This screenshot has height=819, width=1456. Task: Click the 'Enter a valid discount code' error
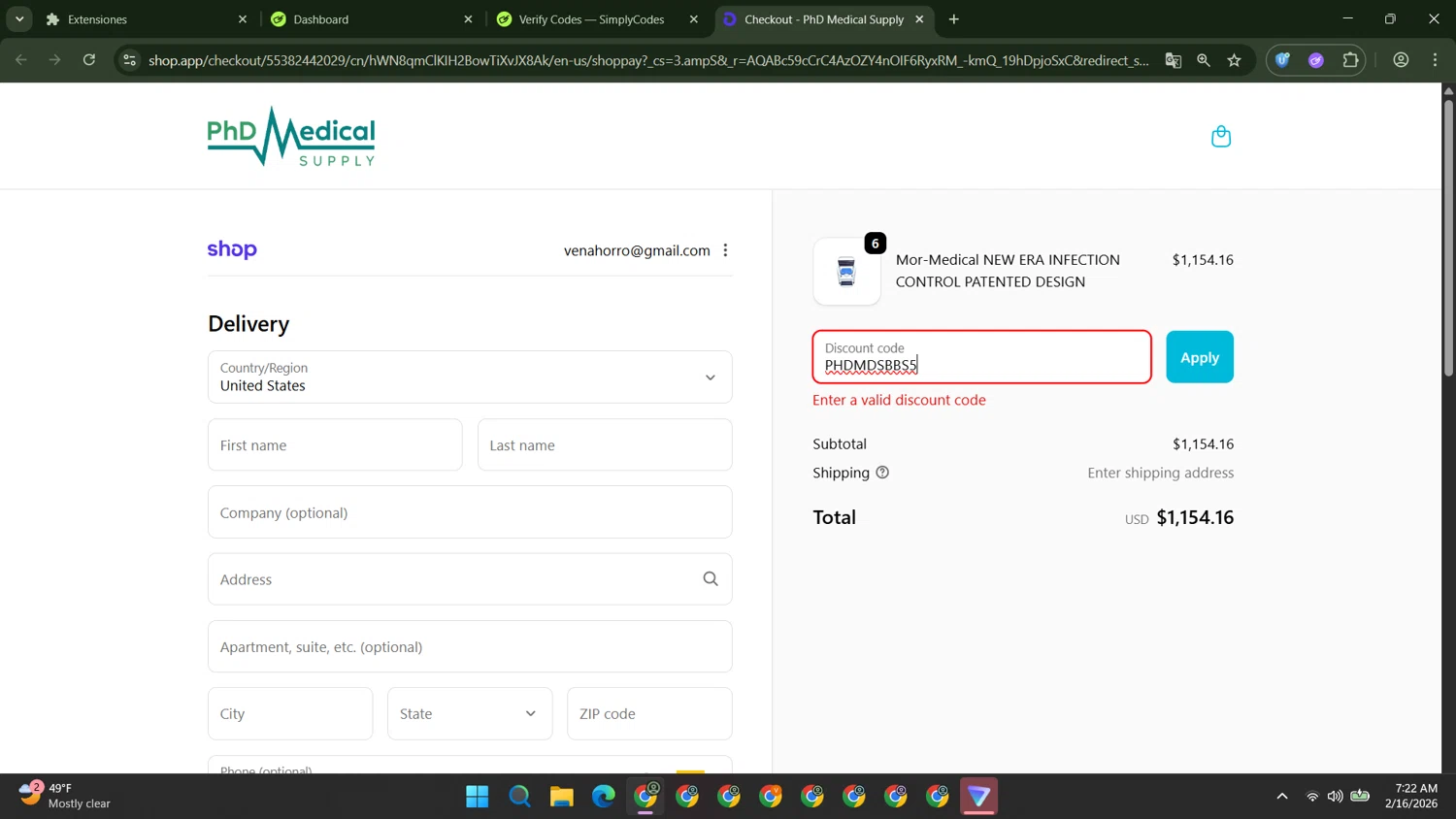point(899,400)
